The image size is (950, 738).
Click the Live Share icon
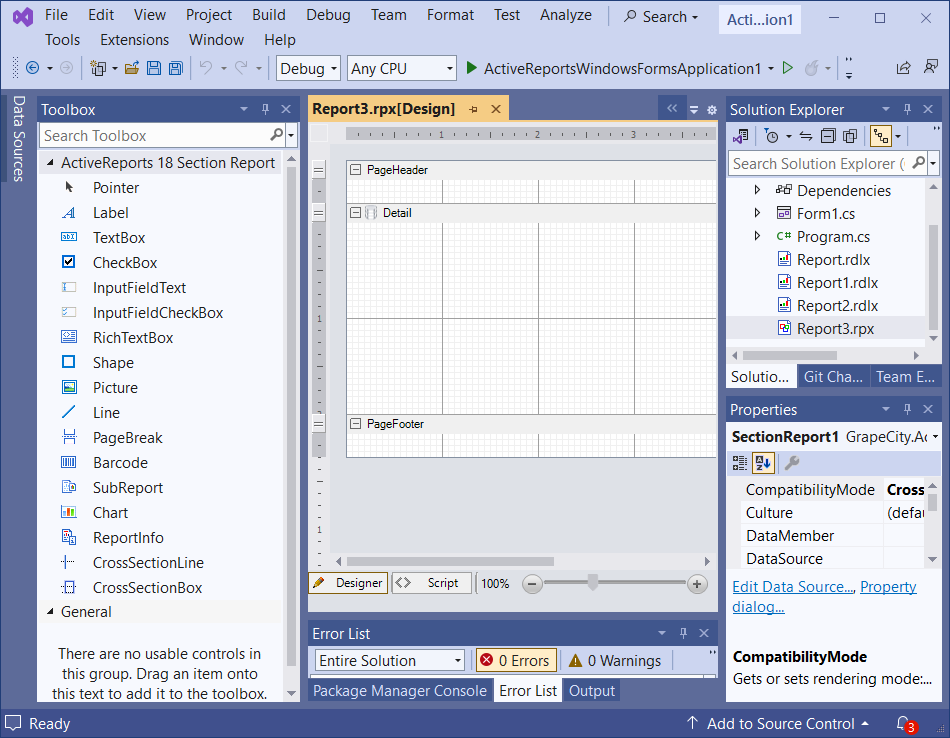coord(903,68)
